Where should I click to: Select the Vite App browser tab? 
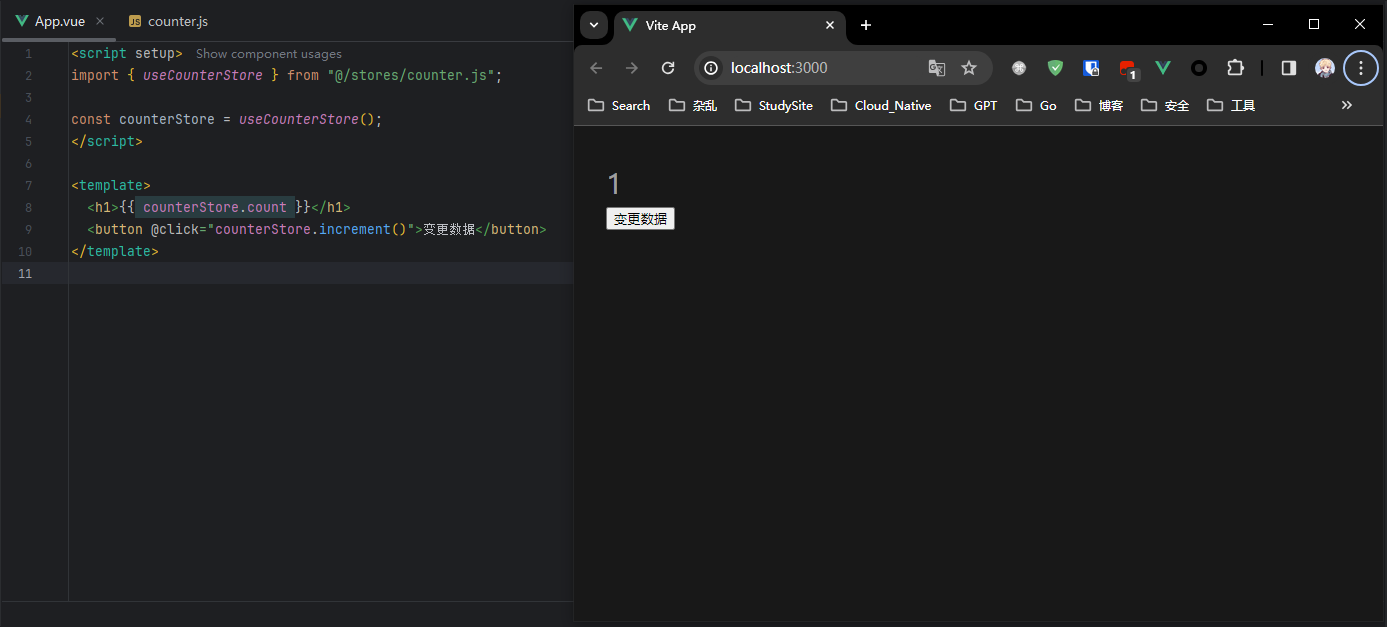click(730, 25)
